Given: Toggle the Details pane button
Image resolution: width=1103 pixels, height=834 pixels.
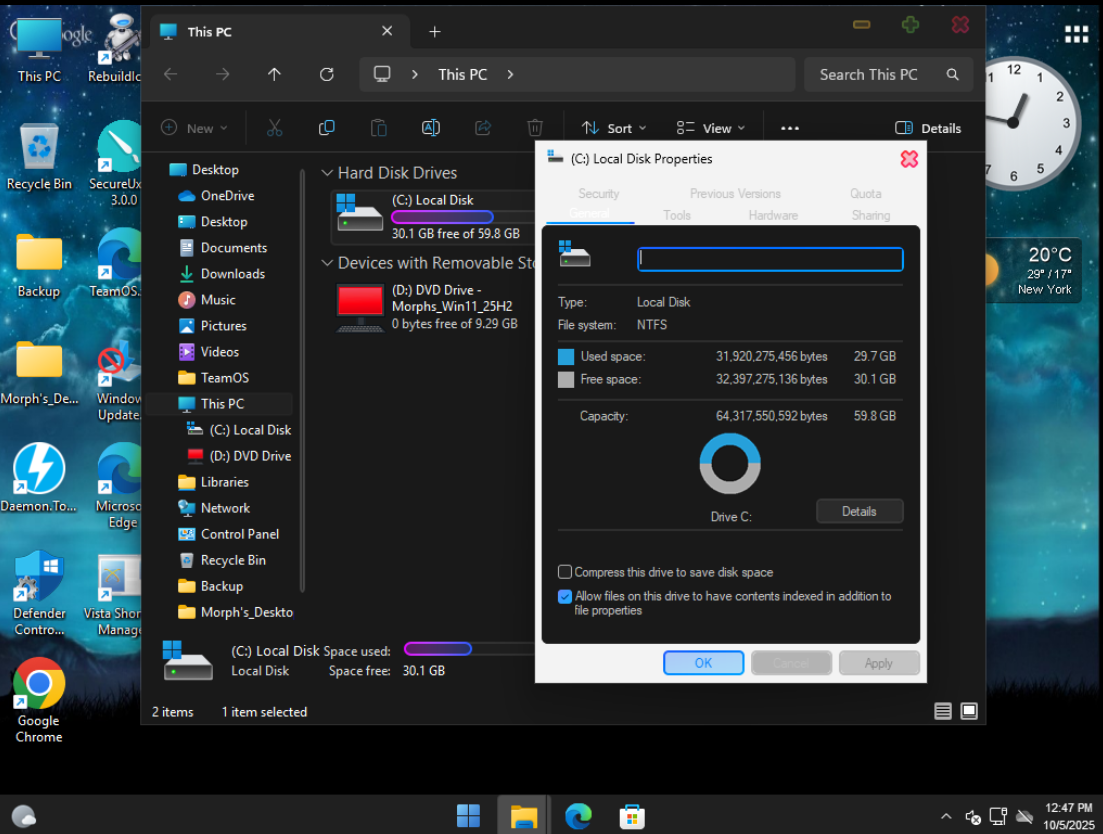Looking at the screenshot, I should click(927, 128).
